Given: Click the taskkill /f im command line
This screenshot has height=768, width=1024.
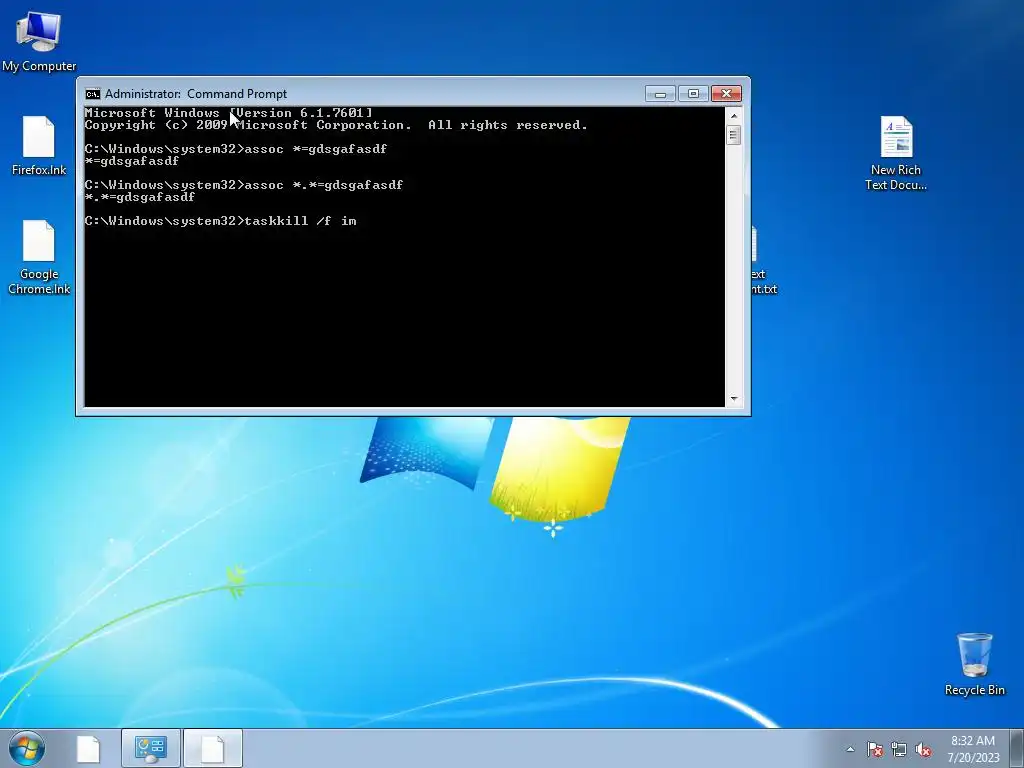Looking at the screenshot, I should coord(221,221).
